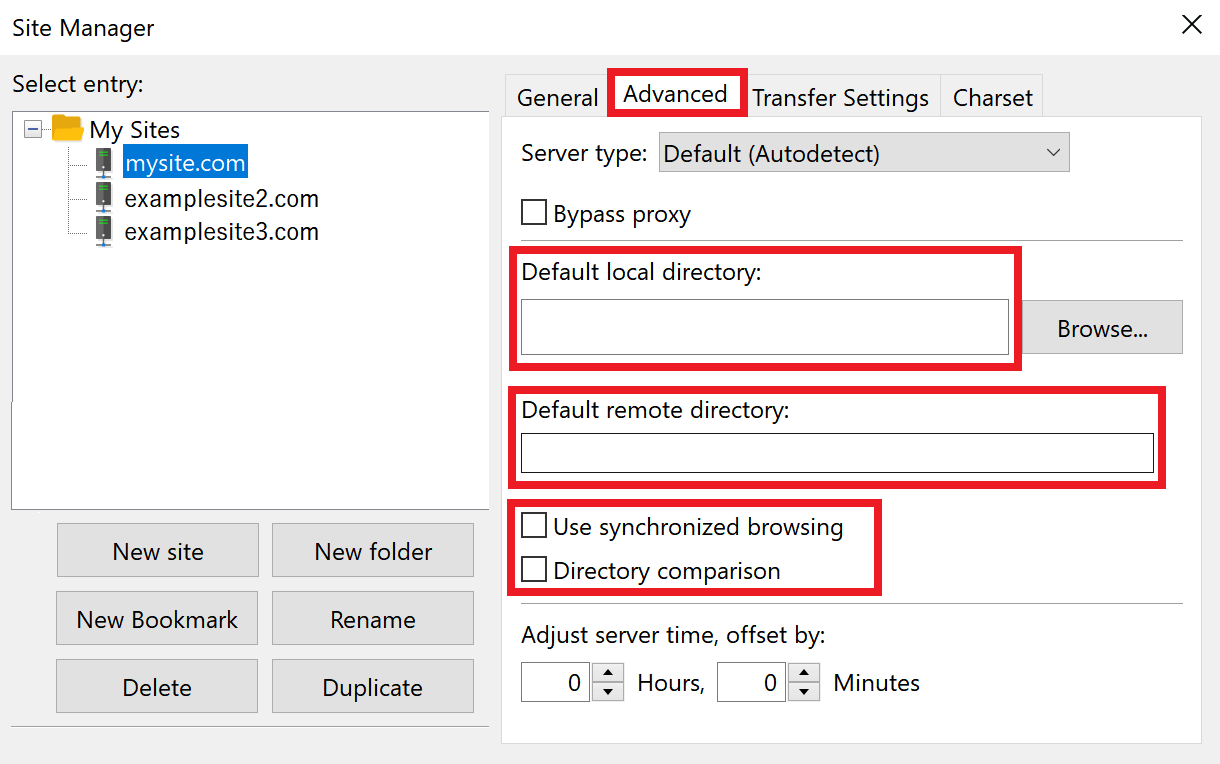The image size is (1220, 764).
Task: Click the Minutes offset field
Action: coord(751,683)
